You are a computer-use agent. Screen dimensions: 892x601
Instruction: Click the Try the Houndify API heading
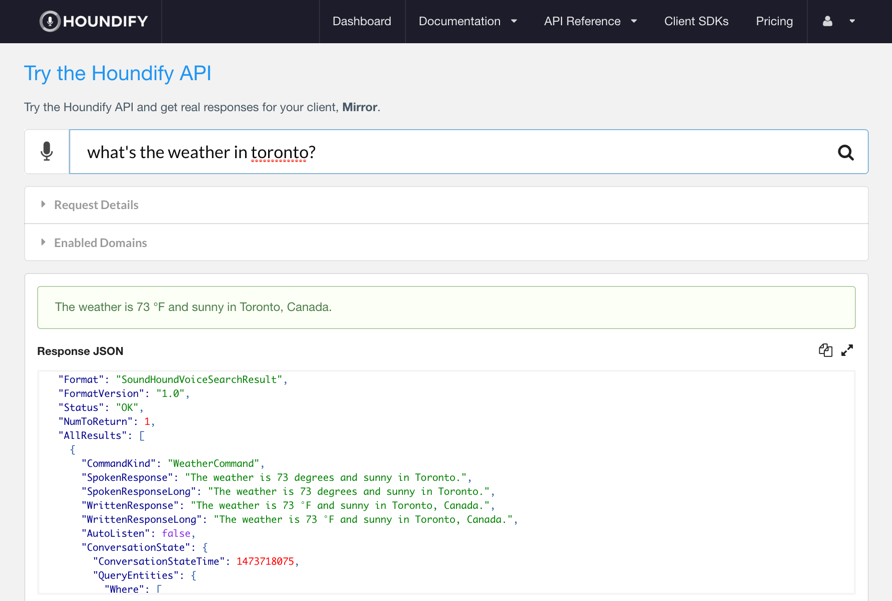pos(117,74)
